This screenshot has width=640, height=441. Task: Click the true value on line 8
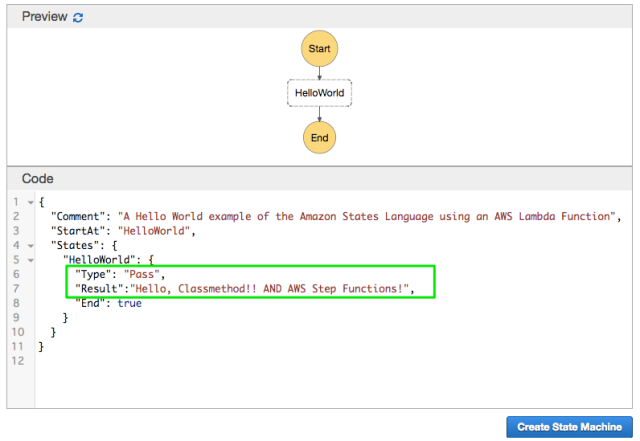(x=130, y=303)
